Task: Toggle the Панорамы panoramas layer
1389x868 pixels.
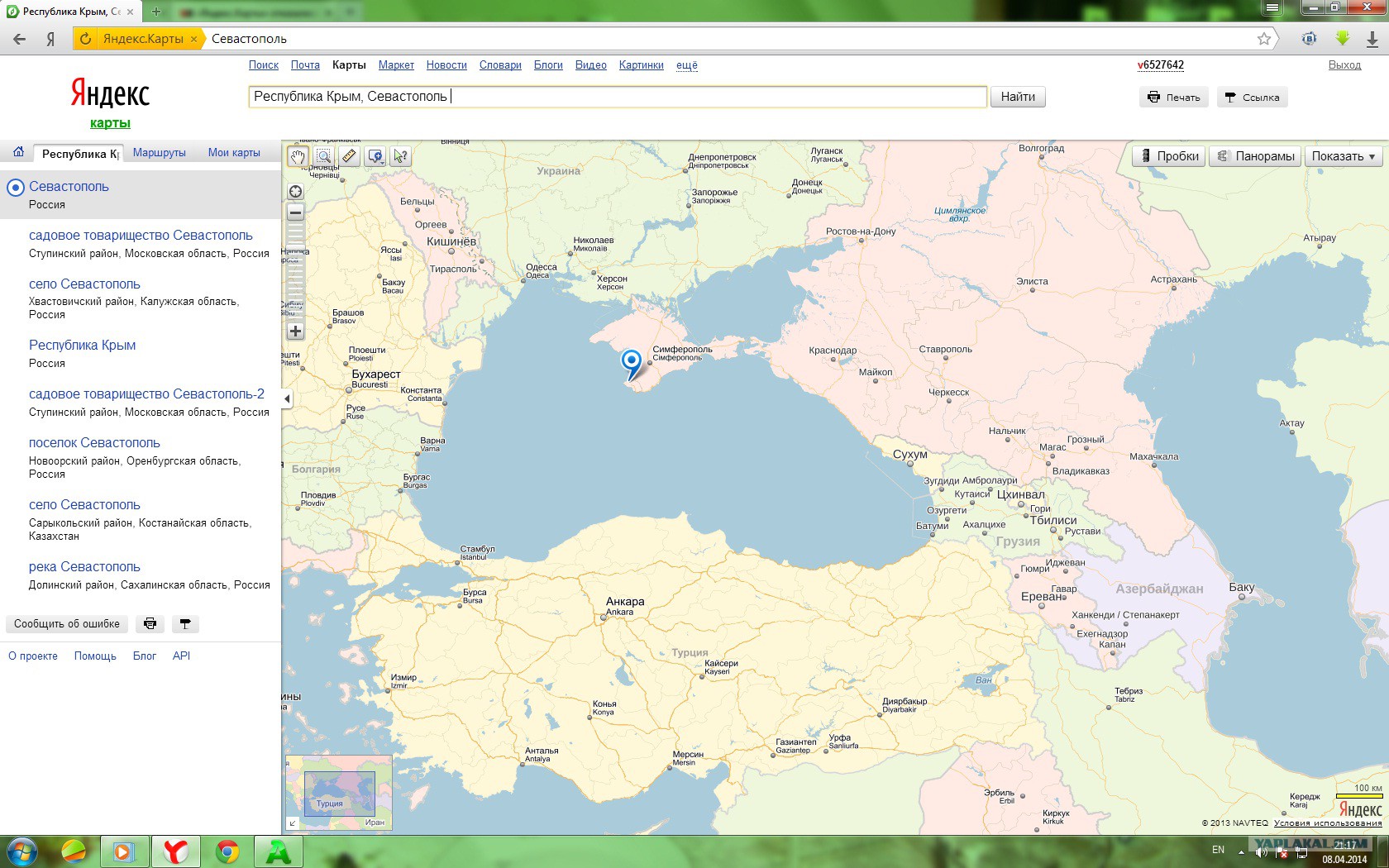Action: tap(1255, 156)
